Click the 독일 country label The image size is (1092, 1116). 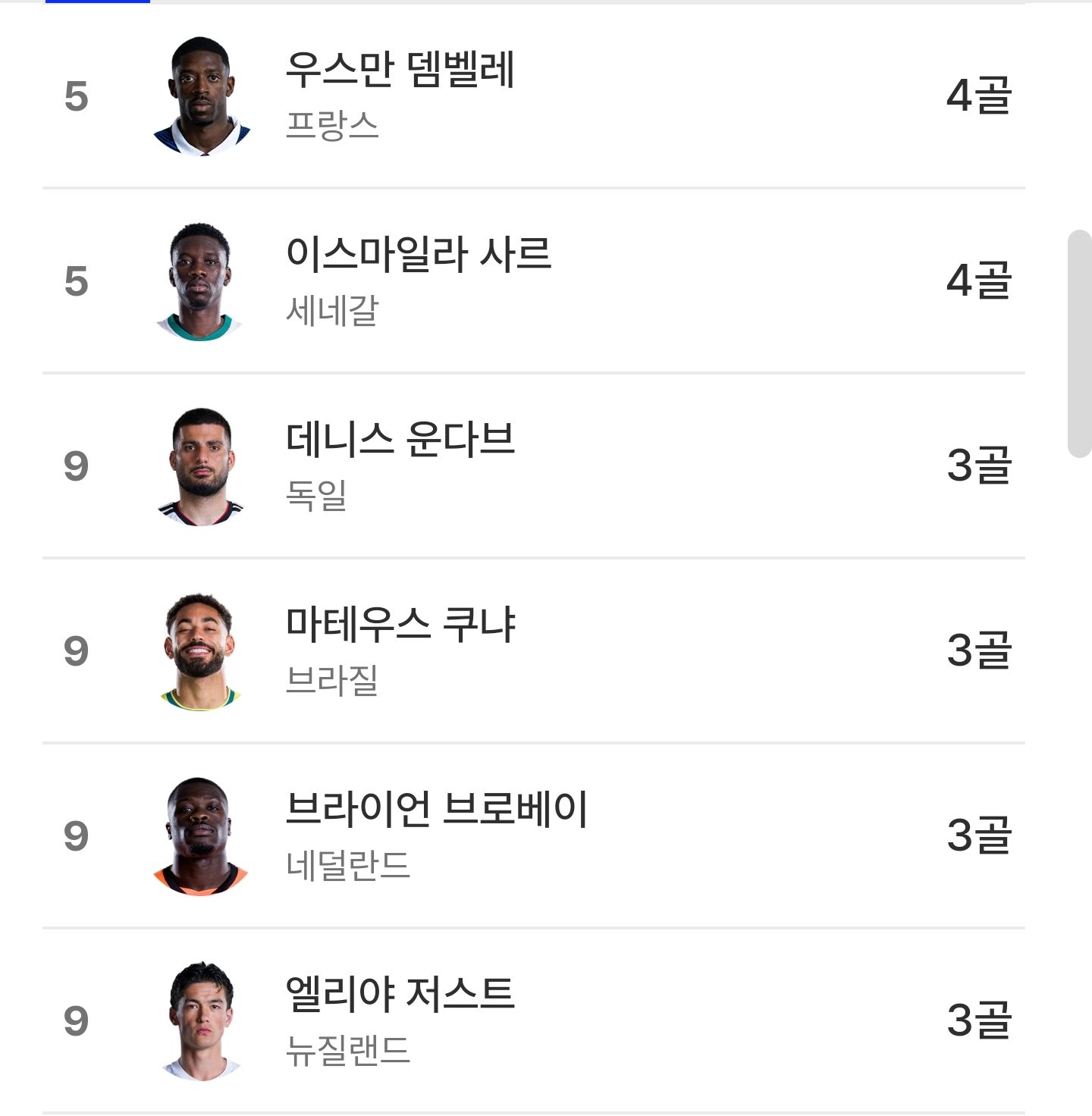[316, 495]
